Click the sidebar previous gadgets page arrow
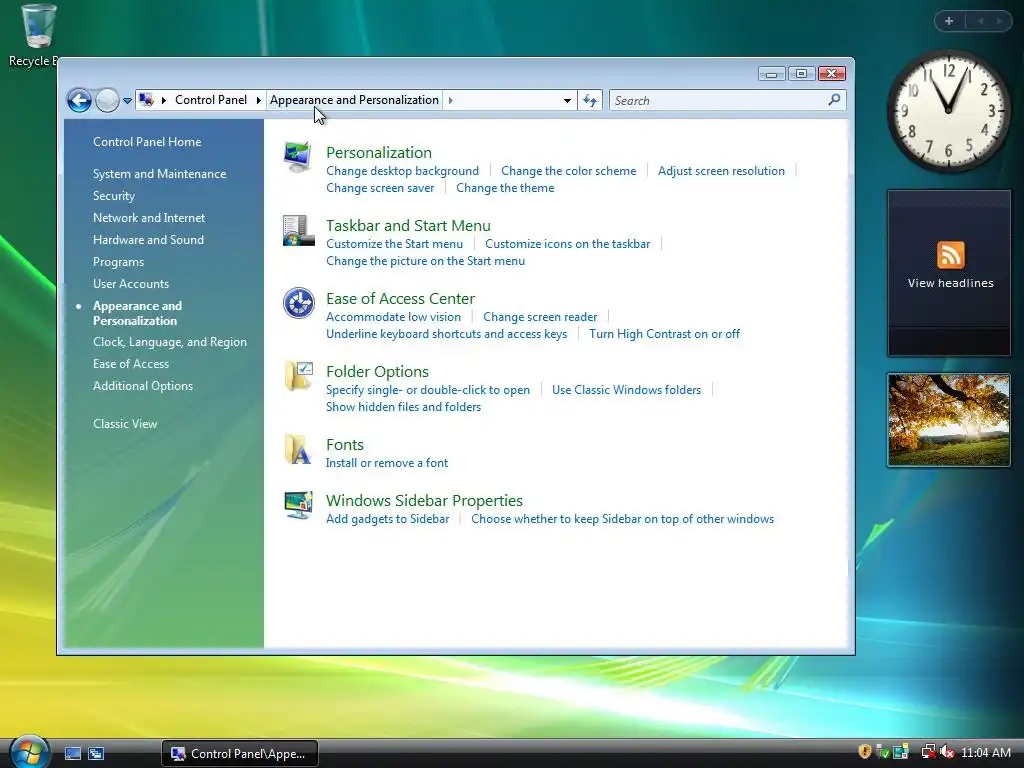Viewport: 1024px width, 768px height. coord(980,22)
